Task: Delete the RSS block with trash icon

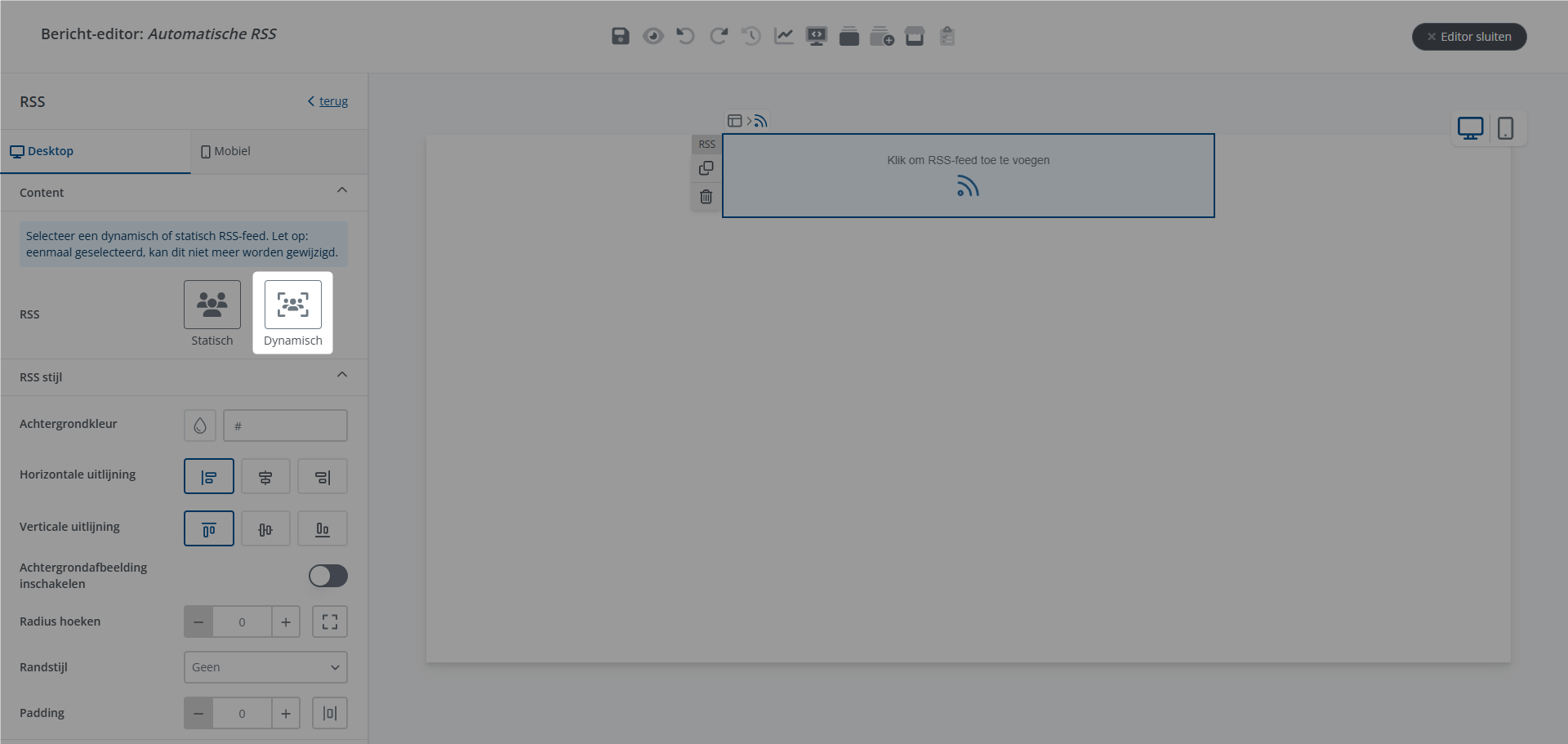Action: point(706,197)
